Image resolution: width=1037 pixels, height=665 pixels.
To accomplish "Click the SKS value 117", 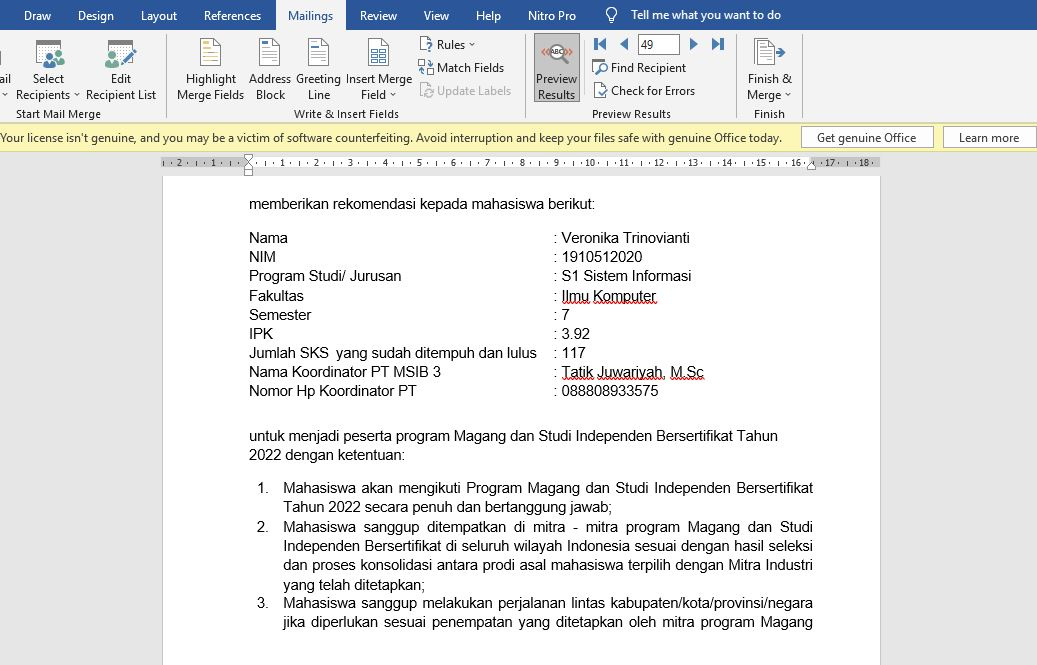I will click(x=573, y=353).
